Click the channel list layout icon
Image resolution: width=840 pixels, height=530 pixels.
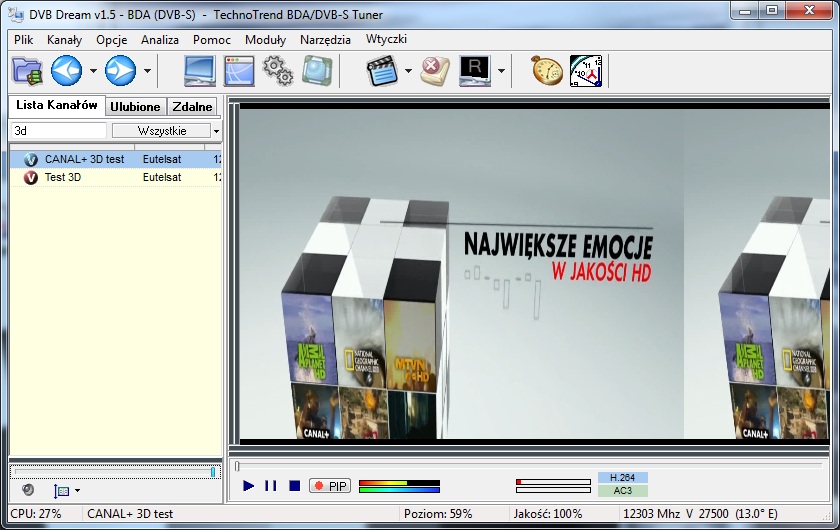tap(62, 490)
